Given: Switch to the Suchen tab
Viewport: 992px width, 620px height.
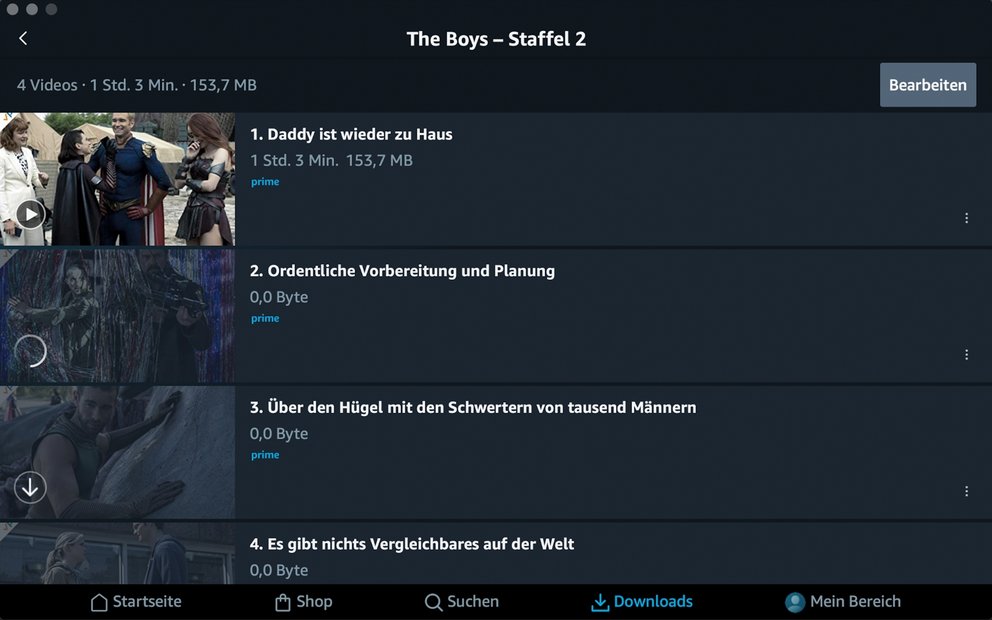Looking at the screenshot, I should click(462, 602).
